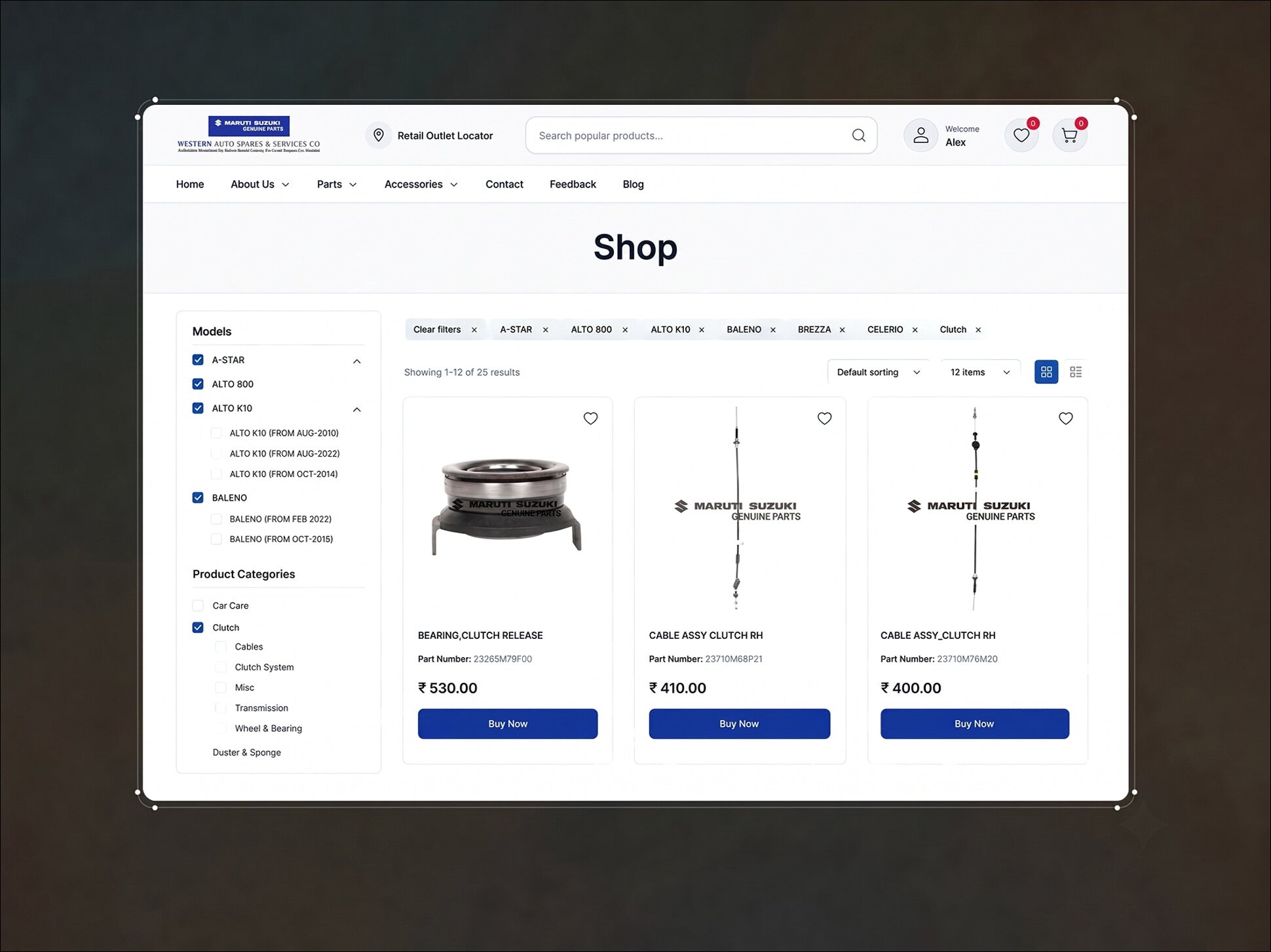Open the ₹410.00 cable product image
The image size is (1271, 952).
pos(737,508)
